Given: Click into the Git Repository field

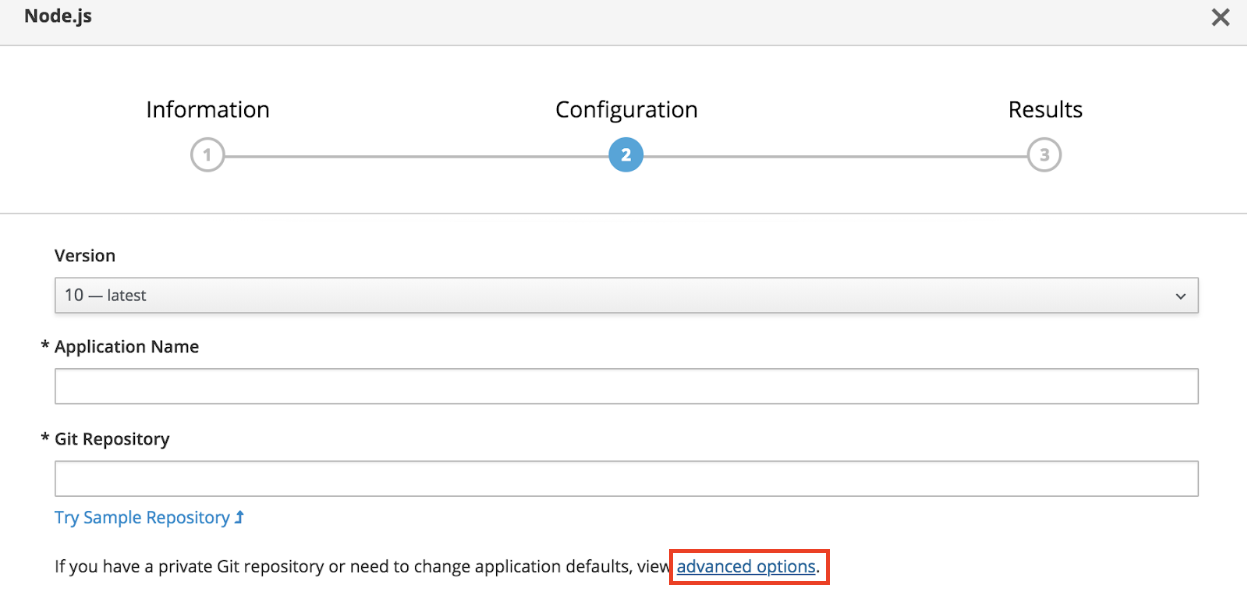Looking at the screenshot, I should point(626,479).
